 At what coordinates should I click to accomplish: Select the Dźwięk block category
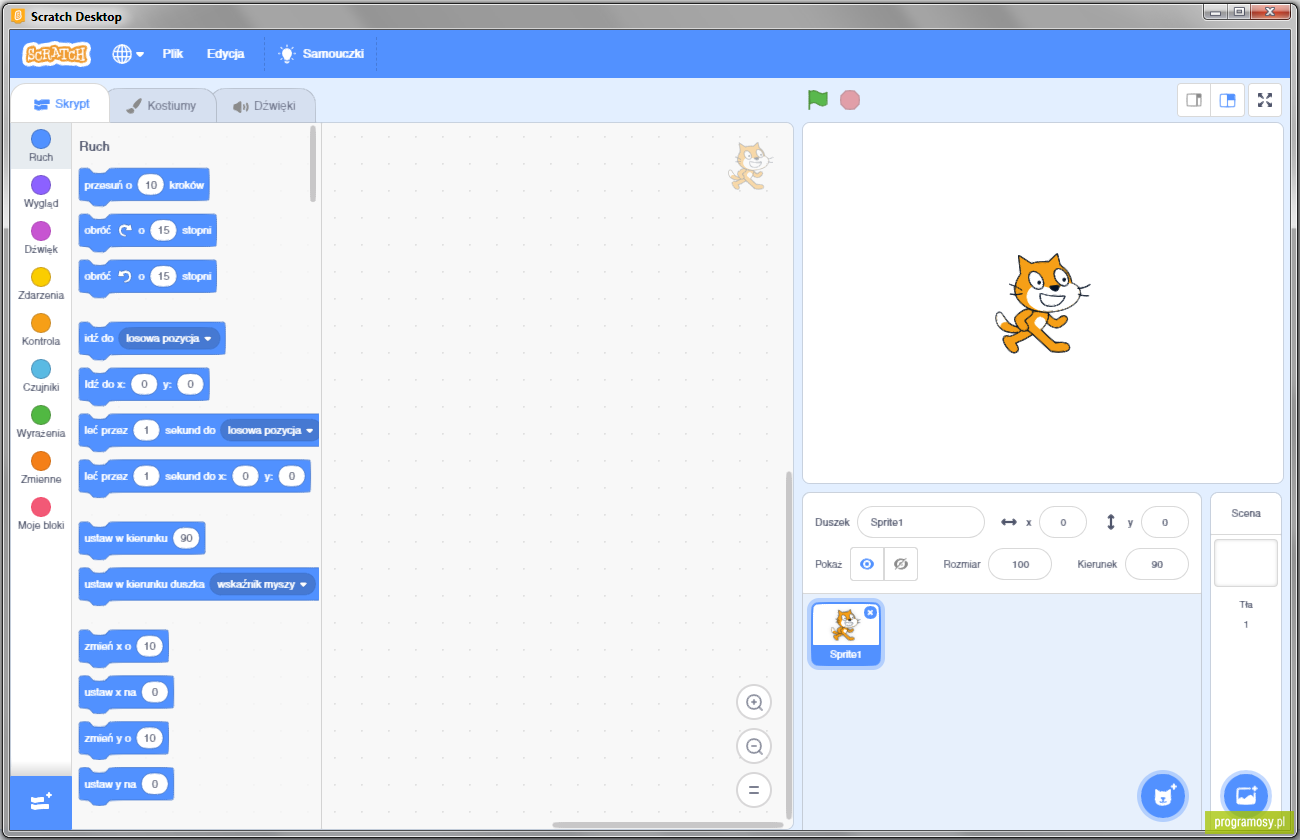[x=41, y=238]
